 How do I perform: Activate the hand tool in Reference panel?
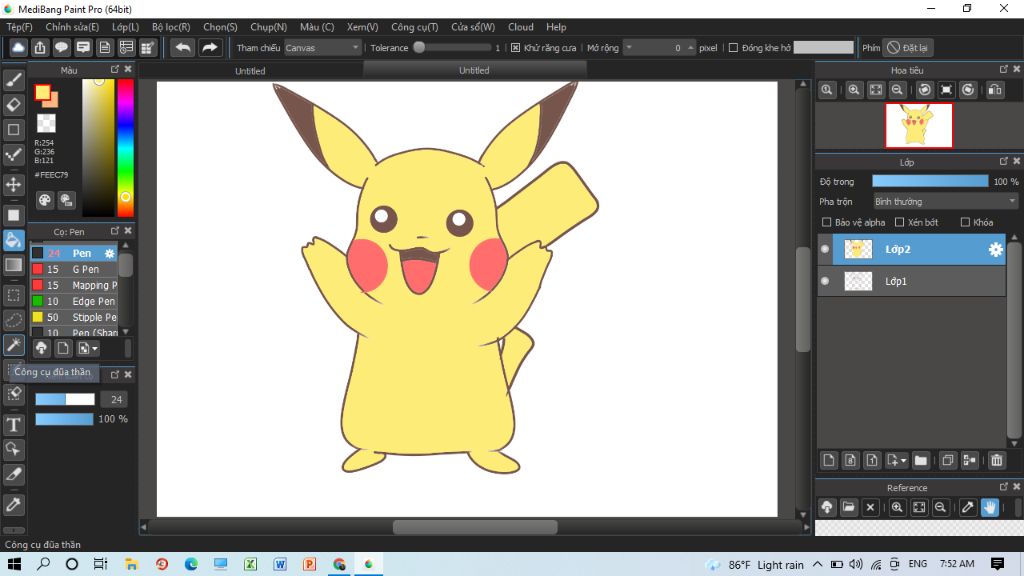(990, 507)
